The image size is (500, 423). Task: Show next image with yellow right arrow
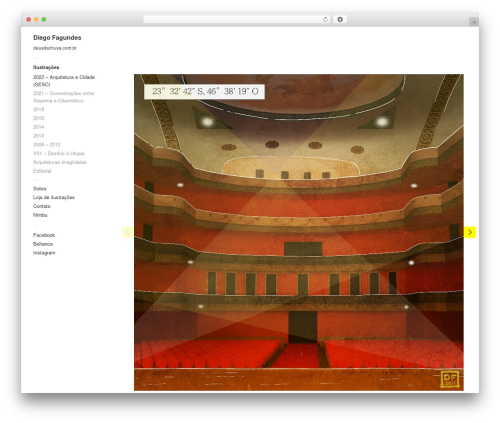pos(470,232)
